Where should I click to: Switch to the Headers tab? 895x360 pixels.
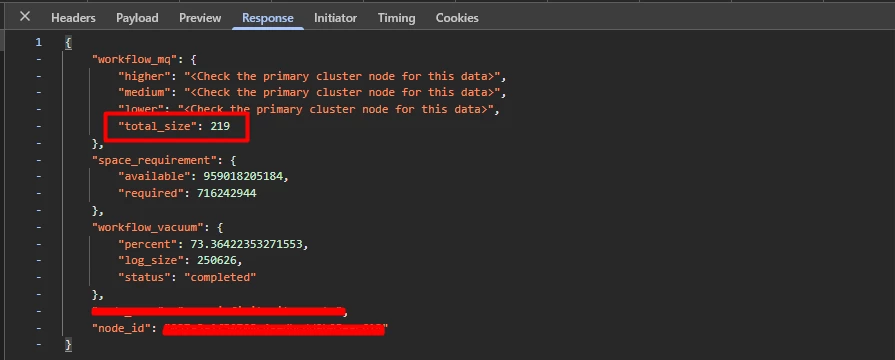(x=73, y=18)
